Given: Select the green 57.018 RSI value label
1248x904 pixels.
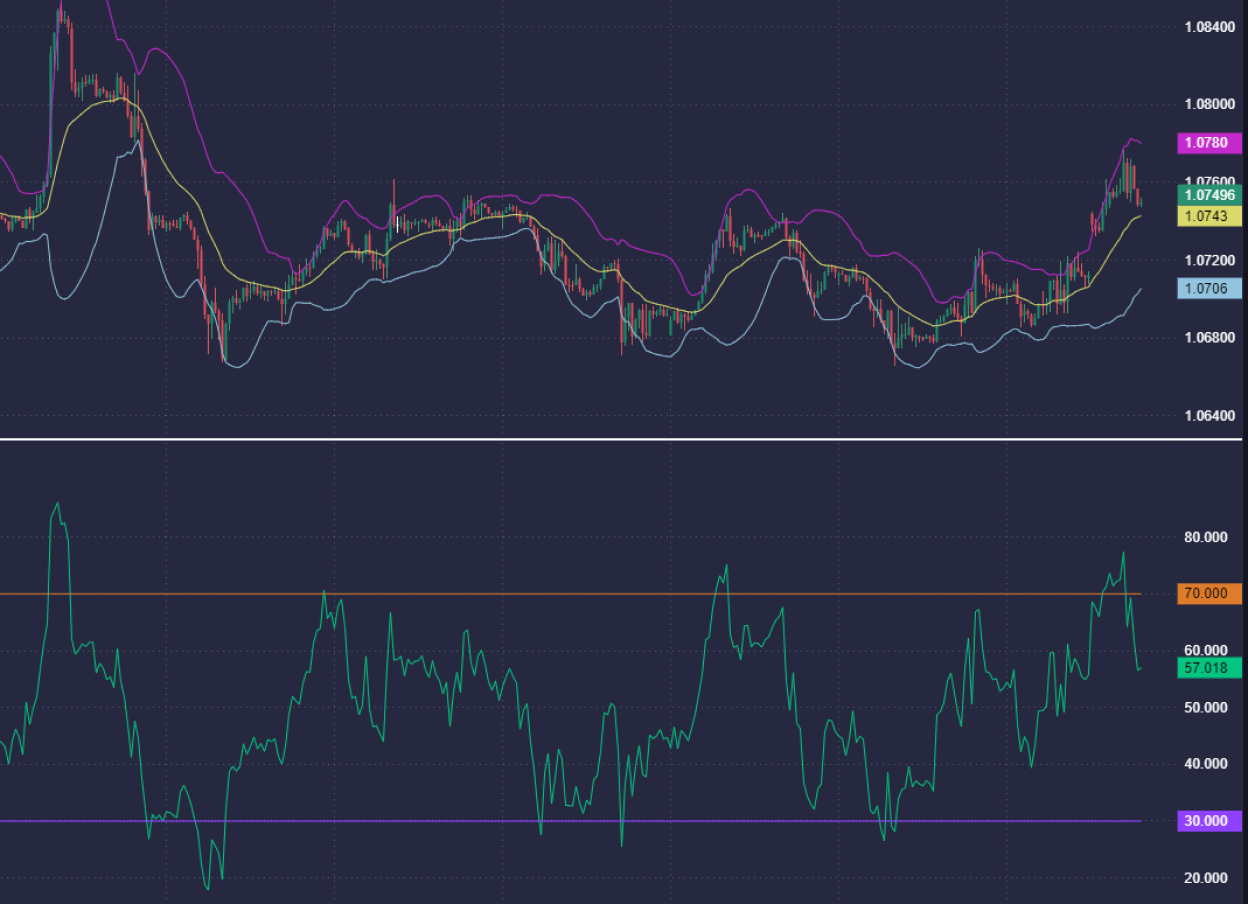Looking at the screenshot, I should 1209,668.
